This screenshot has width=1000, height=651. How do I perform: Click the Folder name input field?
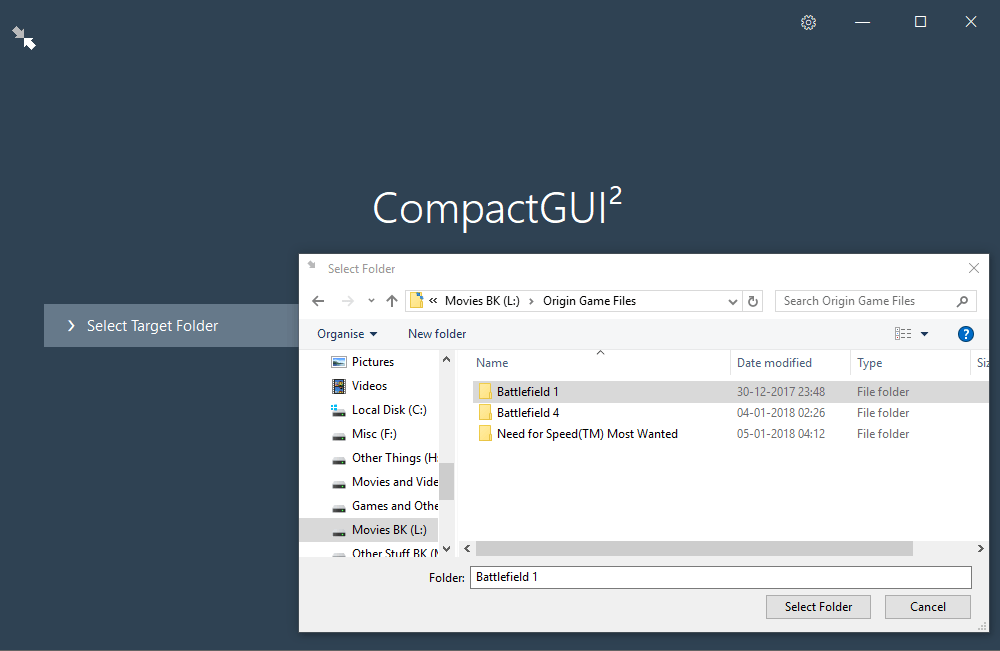tap(721, 578)
